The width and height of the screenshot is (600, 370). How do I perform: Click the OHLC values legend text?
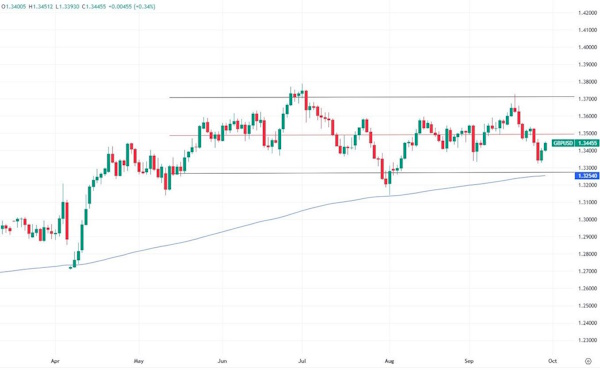(x=78, y=7)
